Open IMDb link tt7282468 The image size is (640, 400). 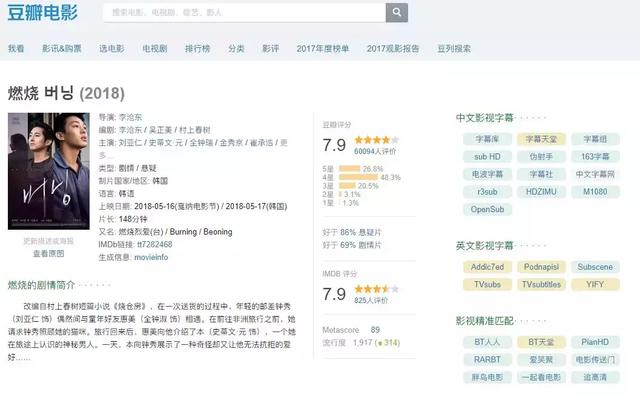click(x=155, y=244)
